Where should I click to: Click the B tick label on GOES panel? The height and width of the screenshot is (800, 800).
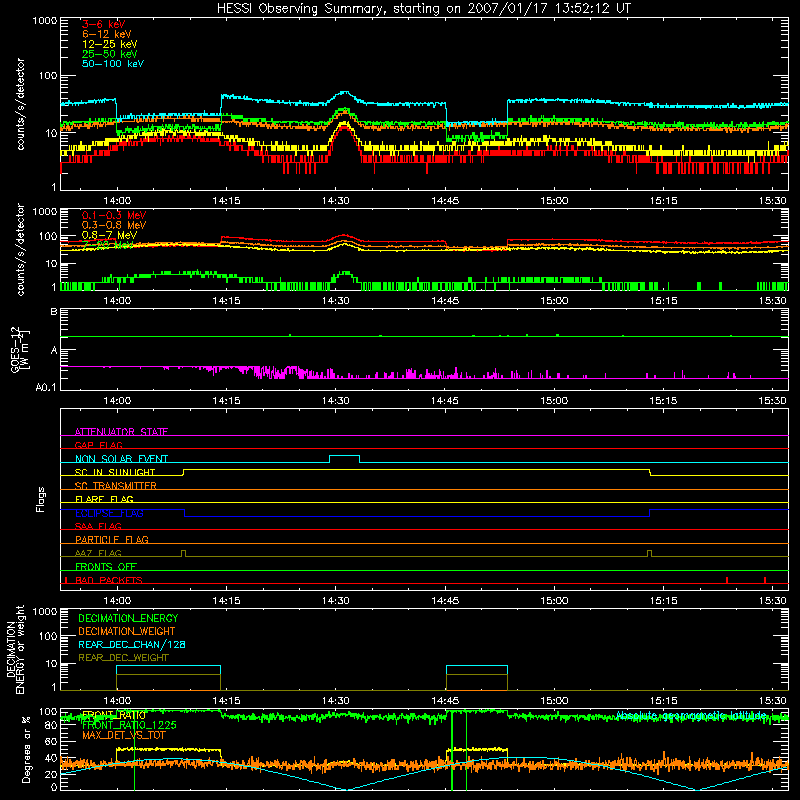click(54, 312)
